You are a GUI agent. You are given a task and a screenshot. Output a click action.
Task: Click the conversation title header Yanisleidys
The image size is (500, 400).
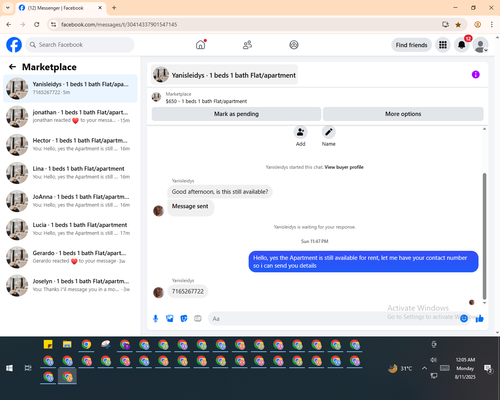click(224, 75)
